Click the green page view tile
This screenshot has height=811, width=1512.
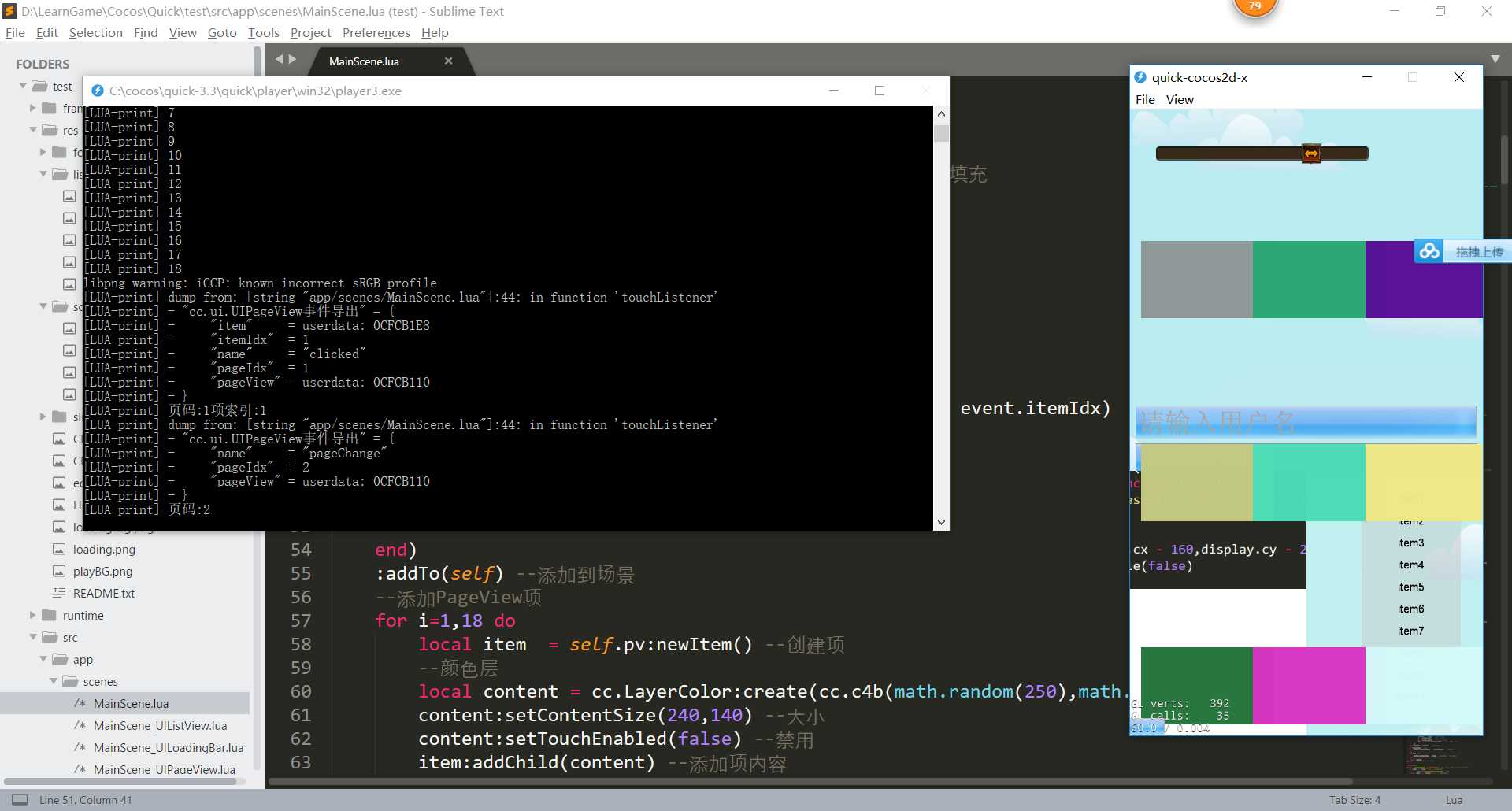[1309, 280]
